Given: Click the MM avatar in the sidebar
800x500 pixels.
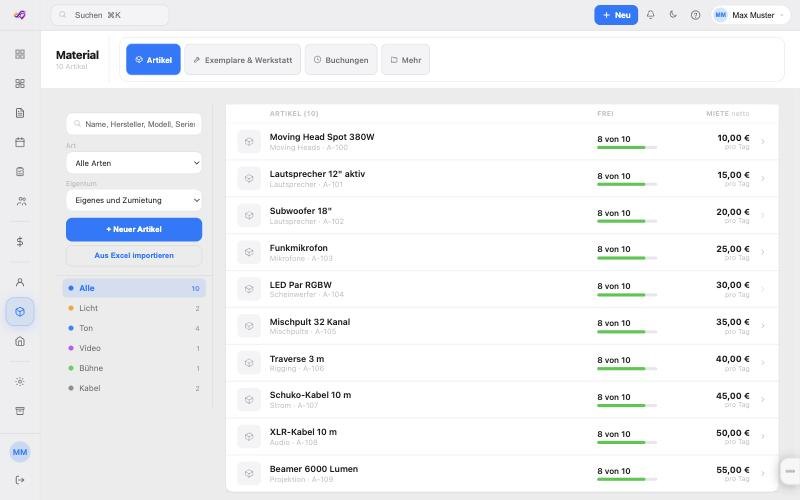Looking at the screenshot, I should pyautogui.click(x=20, y=452).
